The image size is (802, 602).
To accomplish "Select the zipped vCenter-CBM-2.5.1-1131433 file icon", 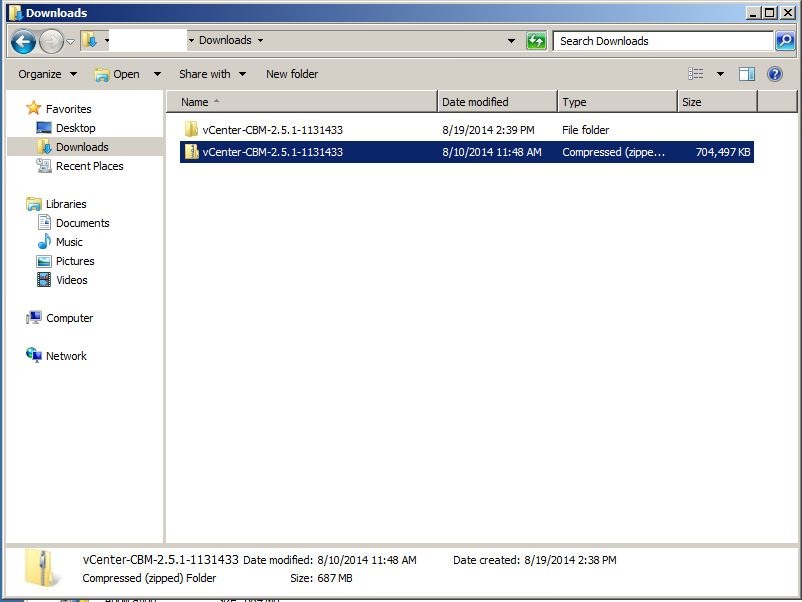I will [x=191, y=152].
